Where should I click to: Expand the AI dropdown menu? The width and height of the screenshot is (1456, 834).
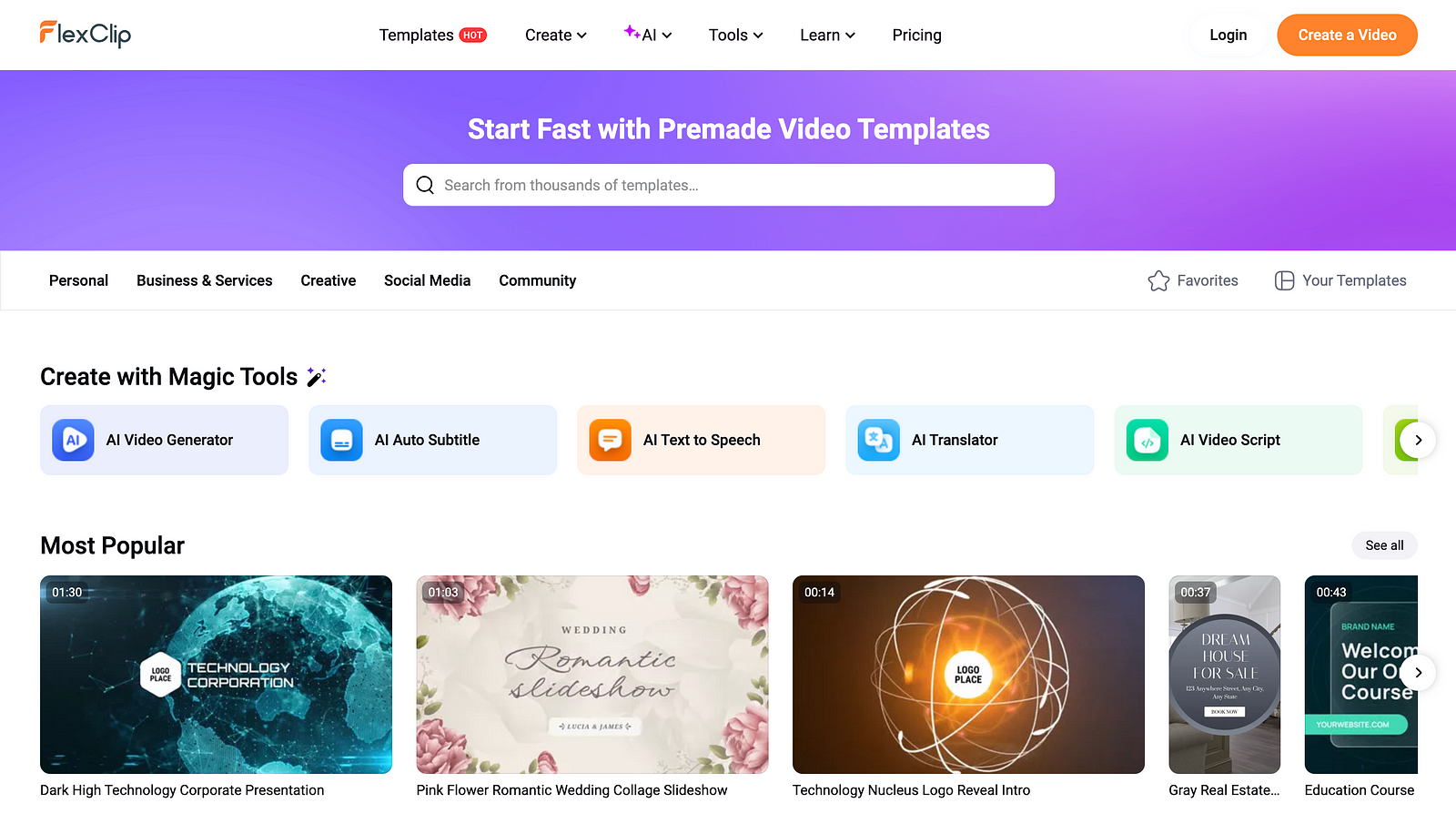click(x=648, y=35)
